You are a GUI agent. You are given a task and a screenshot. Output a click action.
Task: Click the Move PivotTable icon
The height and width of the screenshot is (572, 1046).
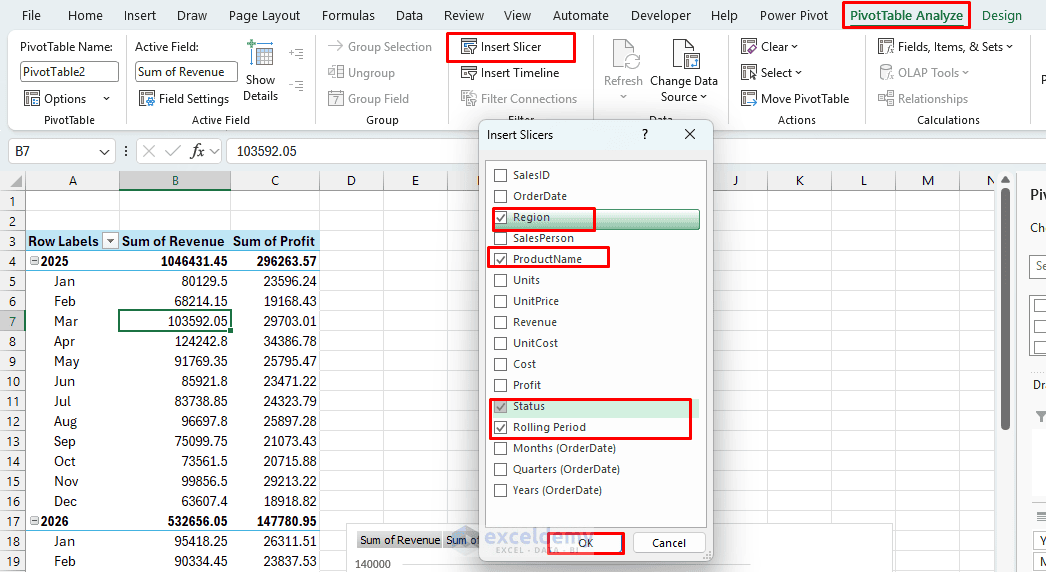point(749,99)
